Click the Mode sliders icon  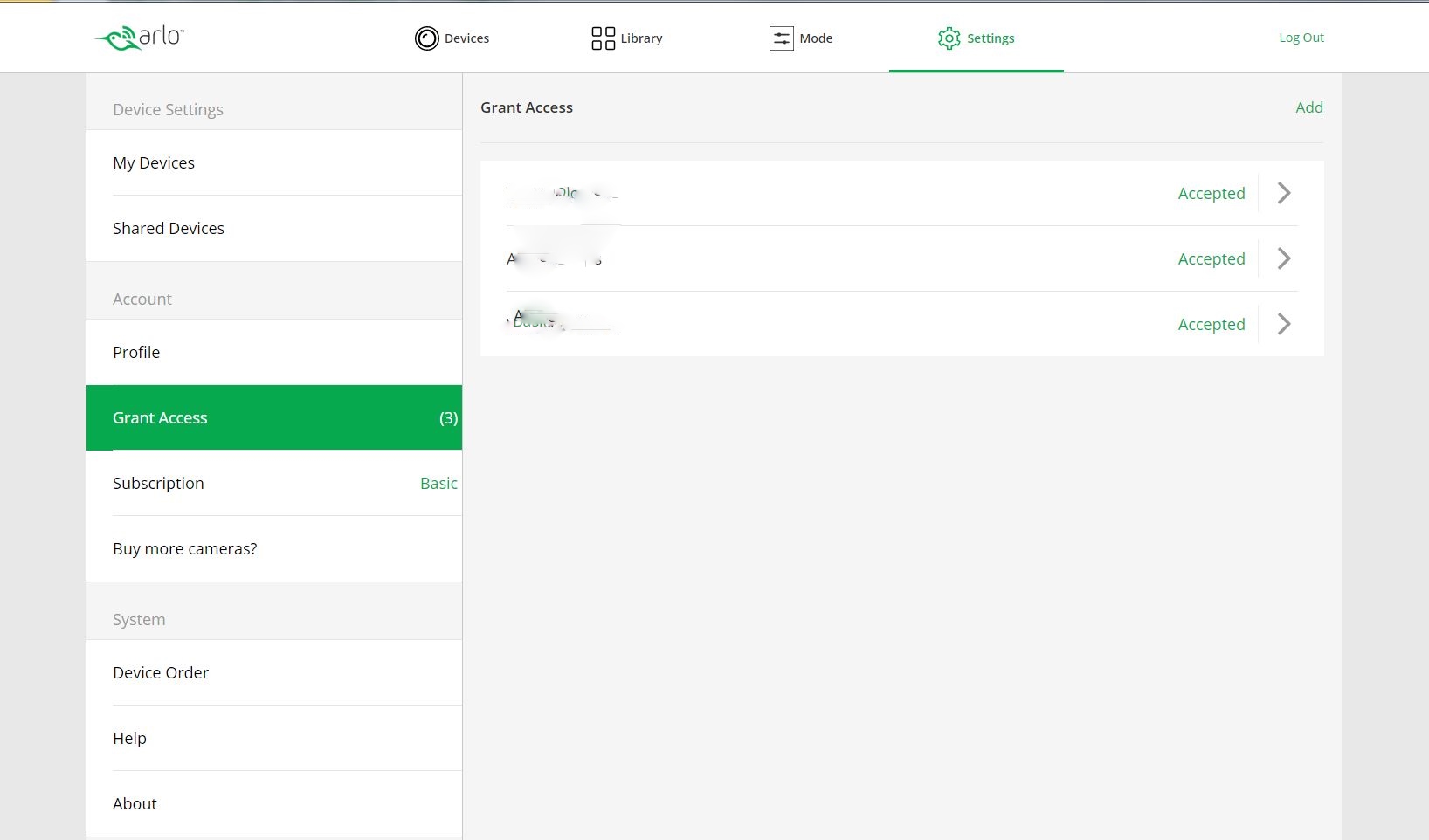(781, 38)
